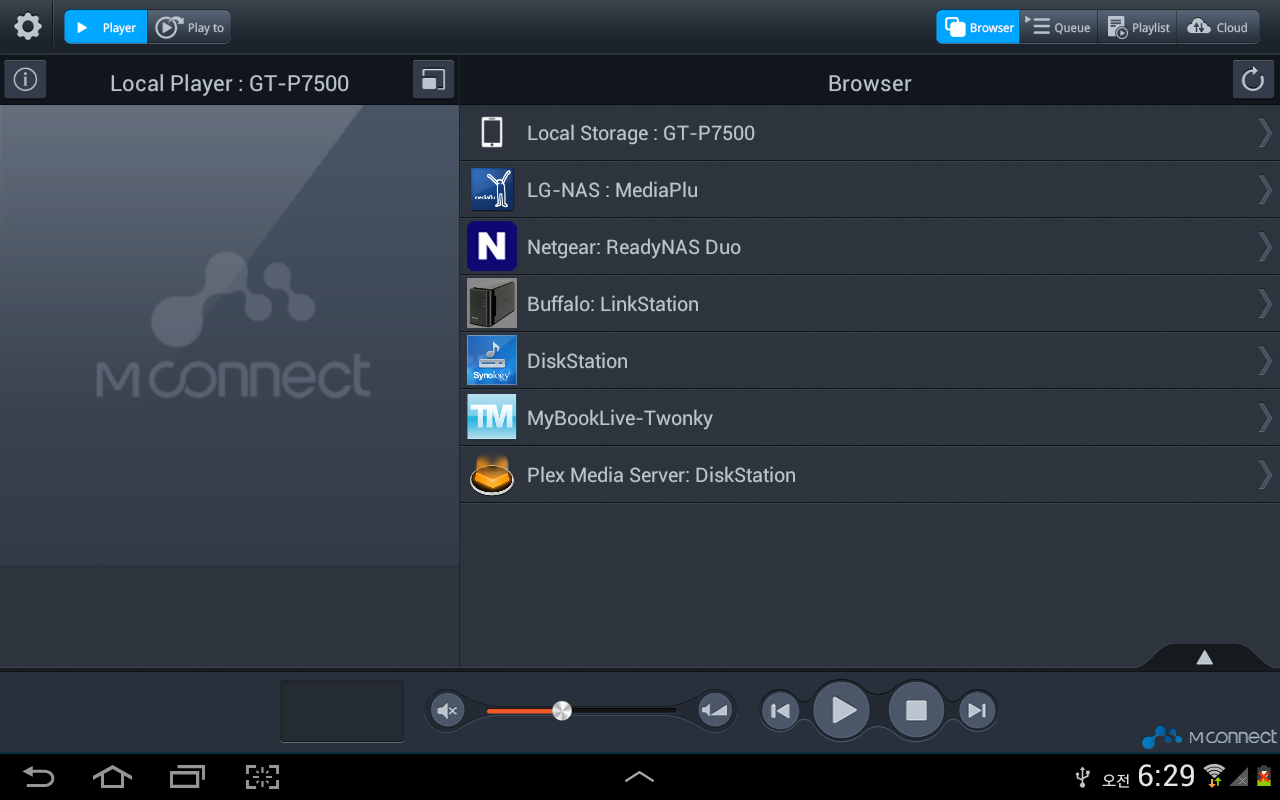Click the empty album art thumbnail
This screenshot has width=1280, height=800.
pos(342,711)
